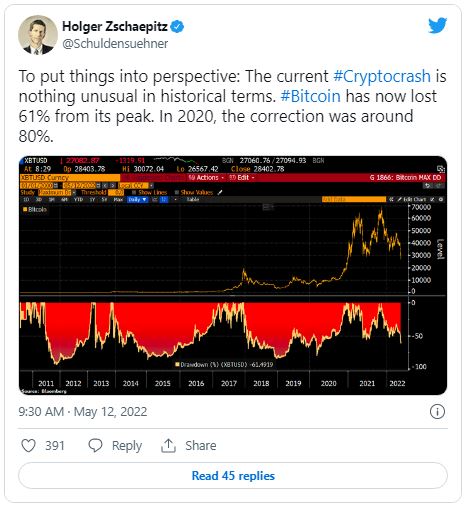
Task: Click the Threshold value field
Action: pyautogui.click(x=116, y=192)
